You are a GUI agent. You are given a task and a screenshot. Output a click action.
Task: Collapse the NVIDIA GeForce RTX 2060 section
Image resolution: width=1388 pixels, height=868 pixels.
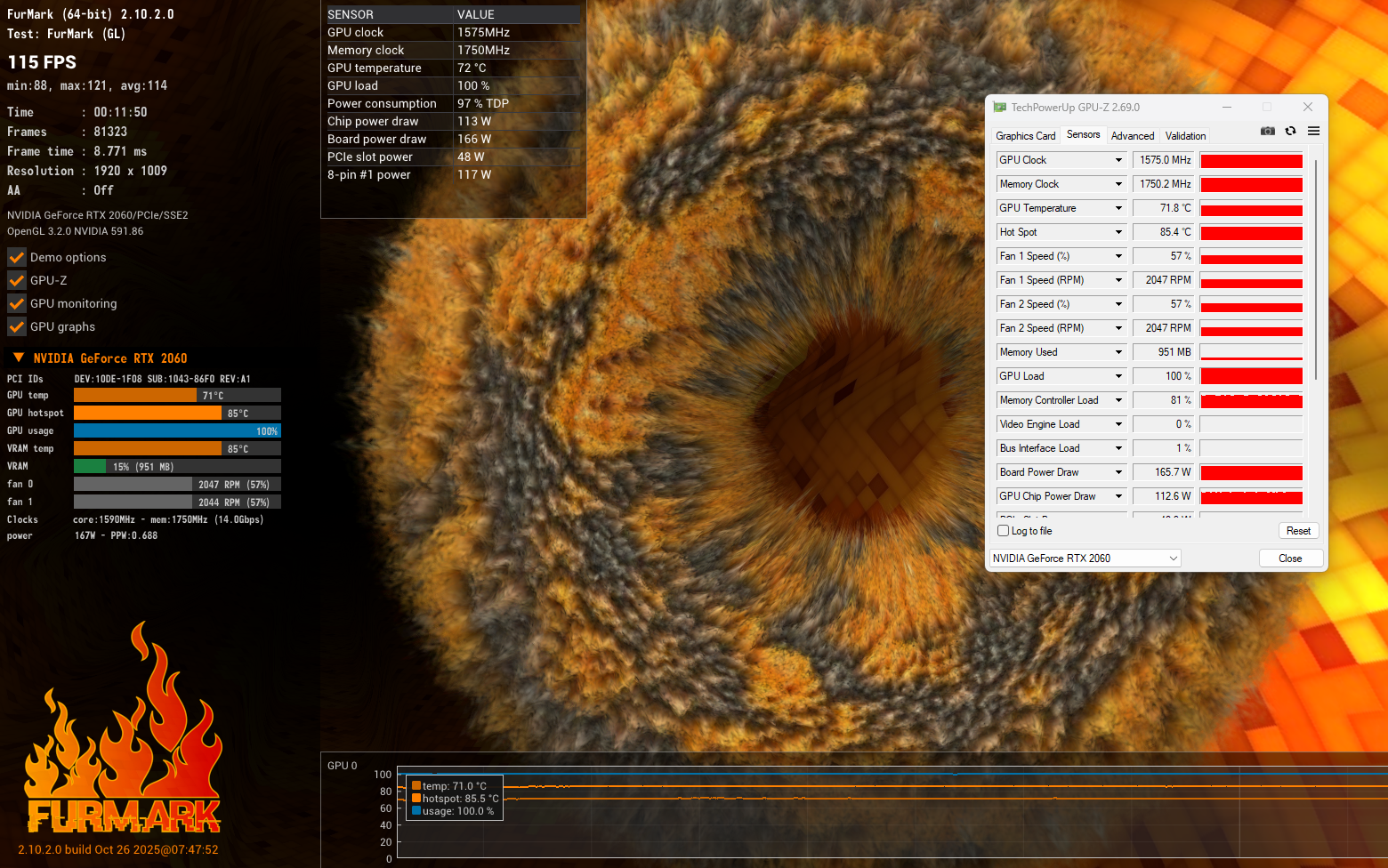coord(18,358)
